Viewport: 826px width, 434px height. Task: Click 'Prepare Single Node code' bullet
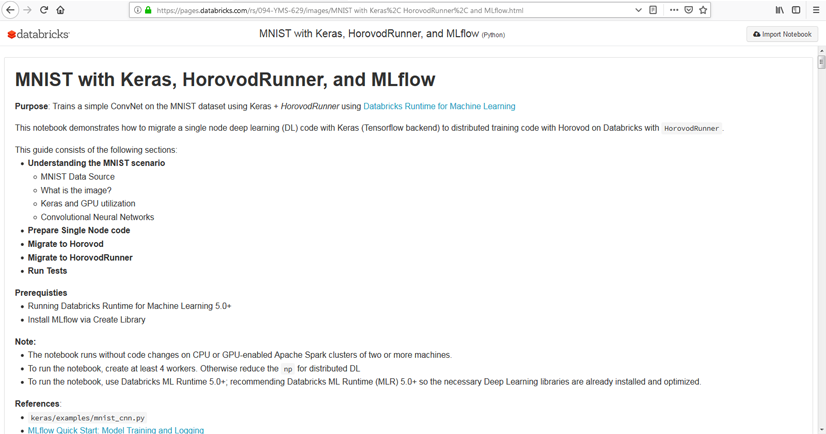click(79, 231)
